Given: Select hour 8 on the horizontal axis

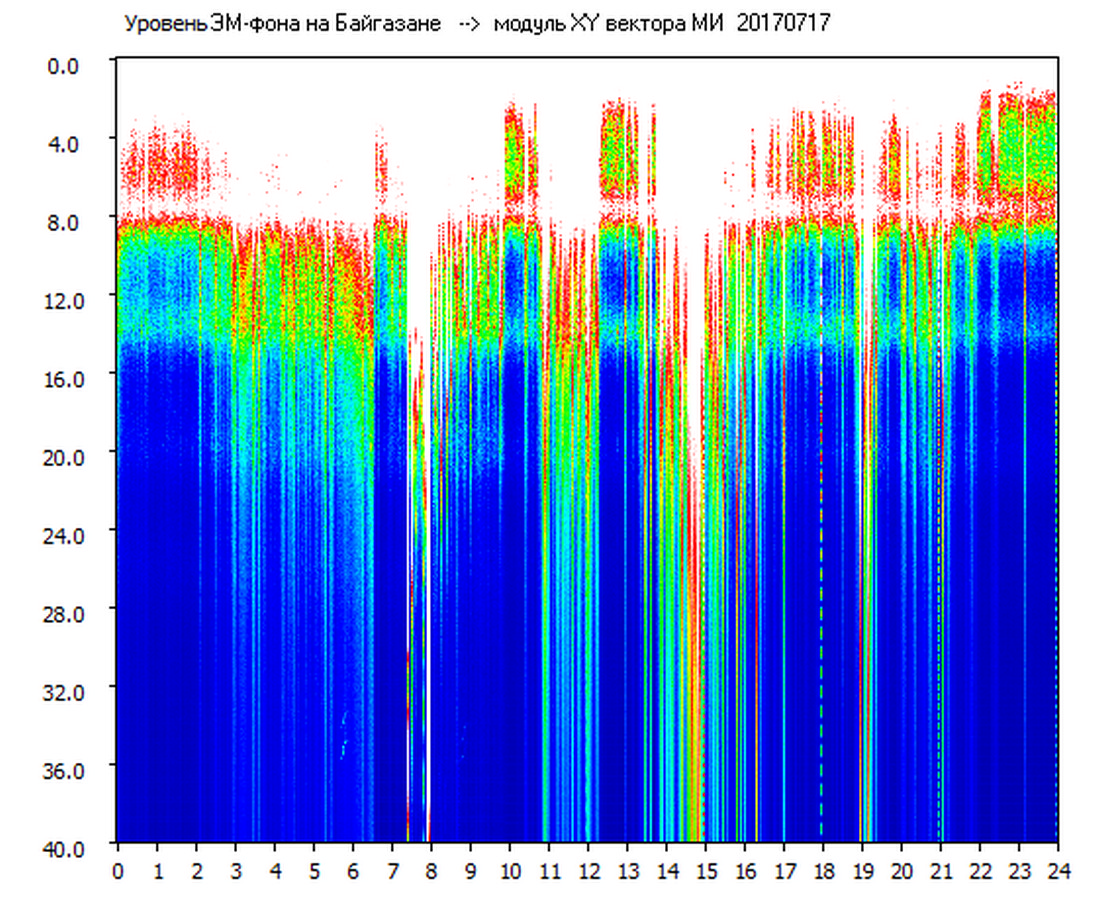Looking at the screenshot, I should (431, 872).
